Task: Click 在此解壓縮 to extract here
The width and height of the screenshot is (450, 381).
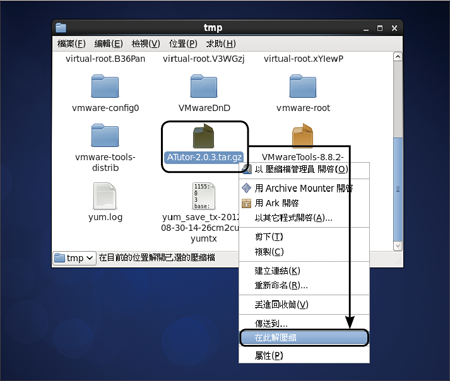Action: pos(304,338)
